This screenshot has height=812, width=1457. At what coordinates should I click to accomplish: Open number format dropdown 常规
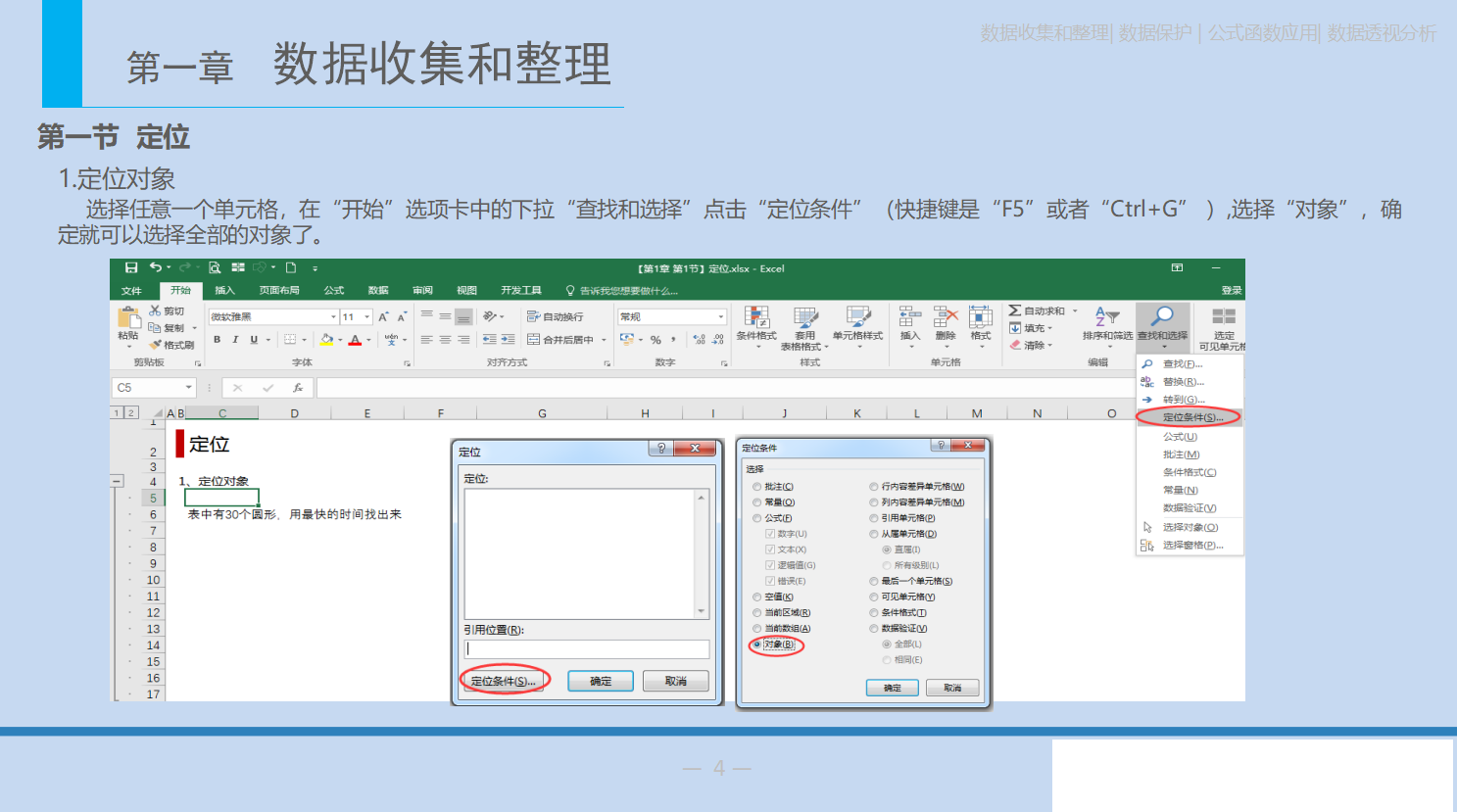pos(721,316)
